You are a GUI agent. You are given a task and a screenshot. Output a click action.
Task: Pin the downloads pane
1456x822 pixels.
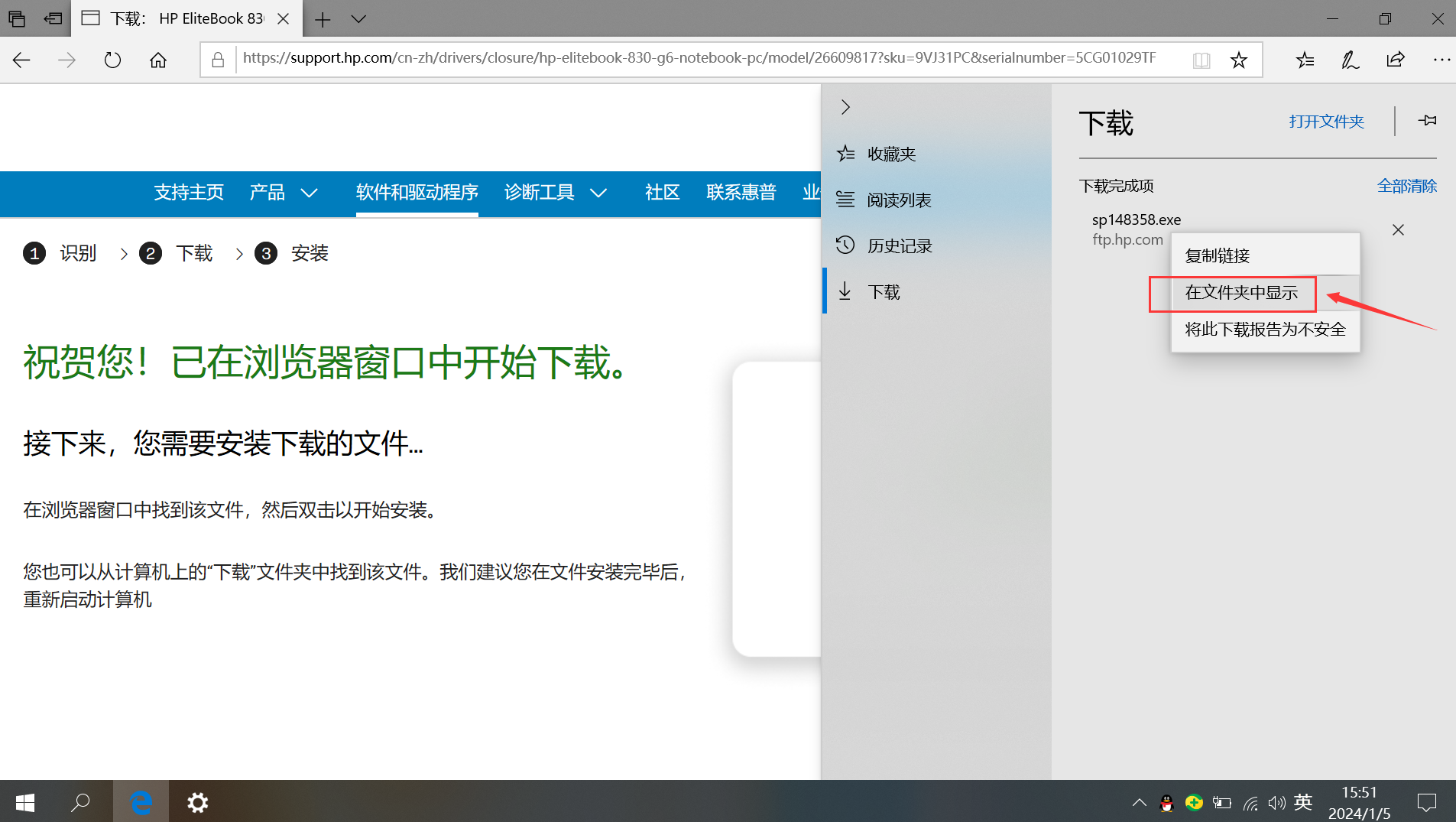coord(1427,121)
